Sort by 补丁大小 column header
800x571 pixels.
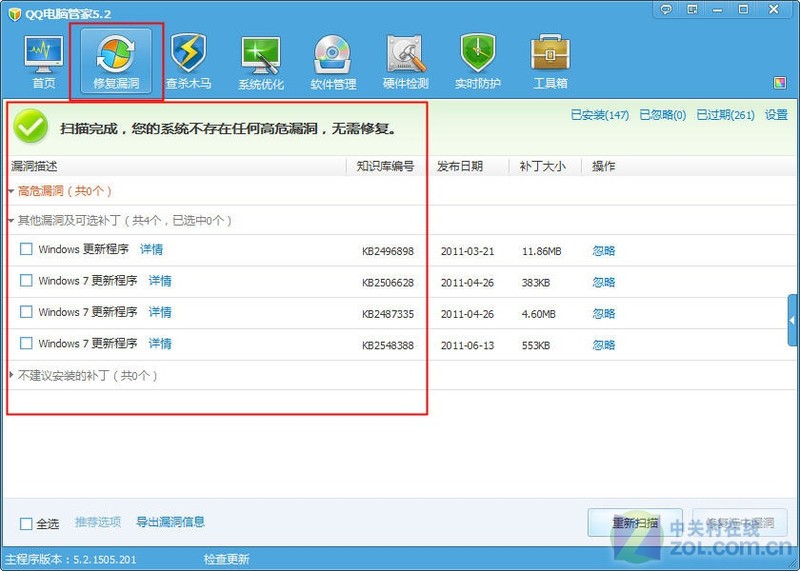pos(542,166)
